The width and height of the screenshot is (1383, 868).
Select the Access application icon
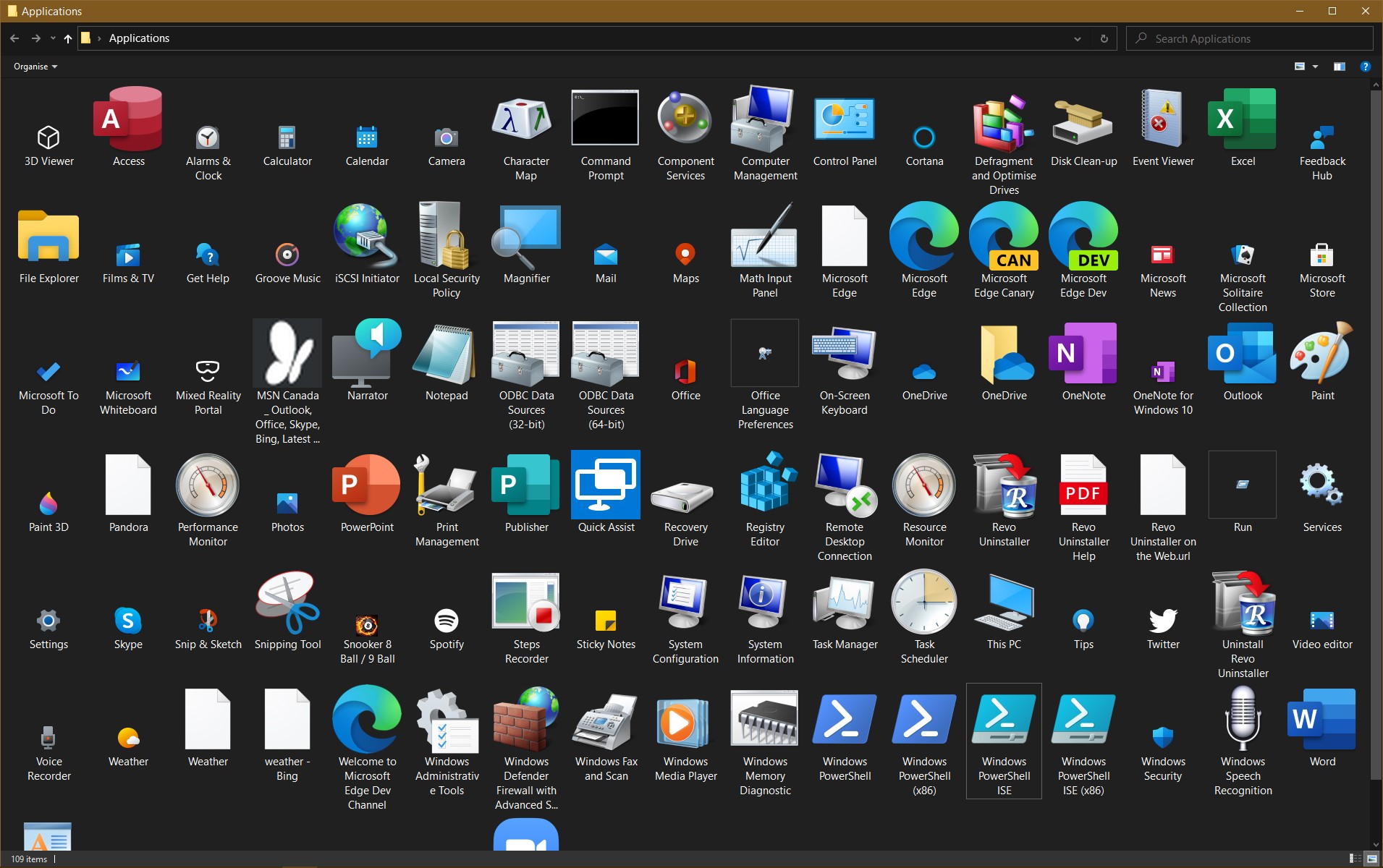(128, 120)
